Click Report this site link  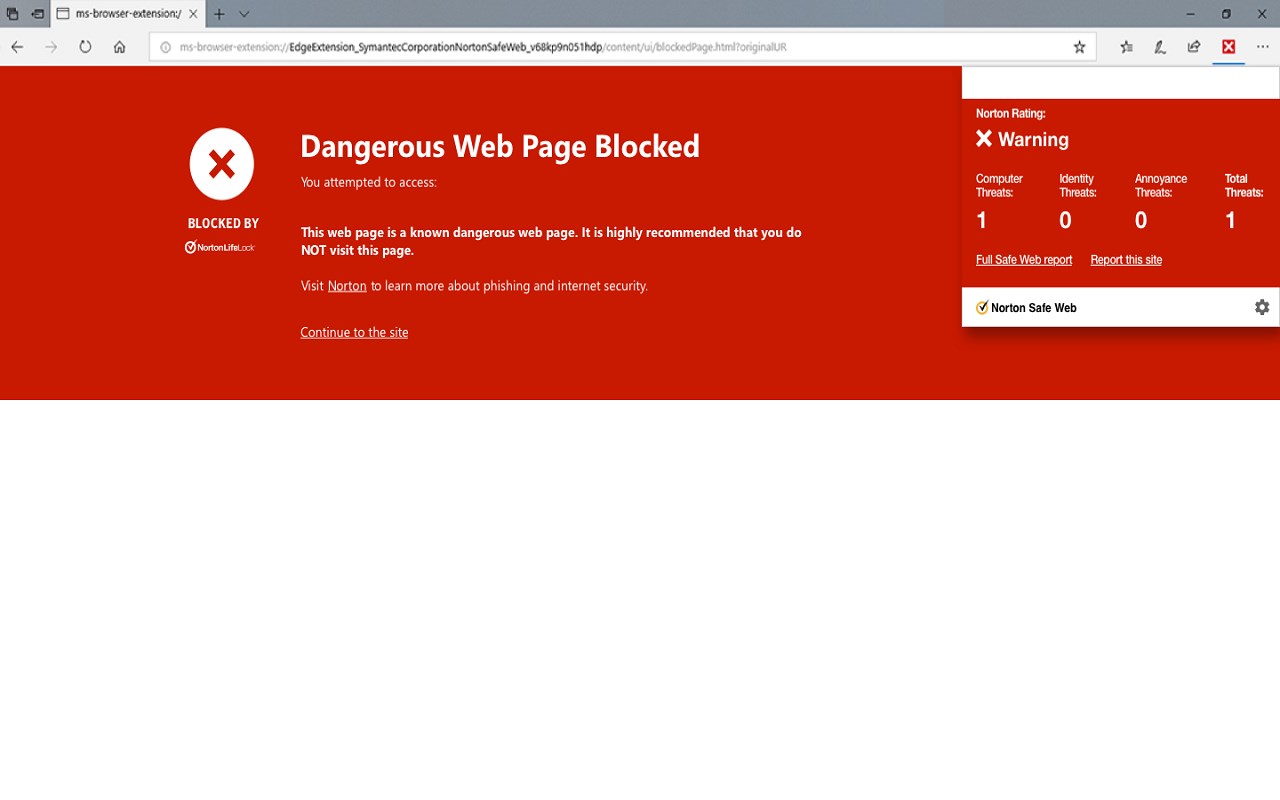click(1126, 260)
